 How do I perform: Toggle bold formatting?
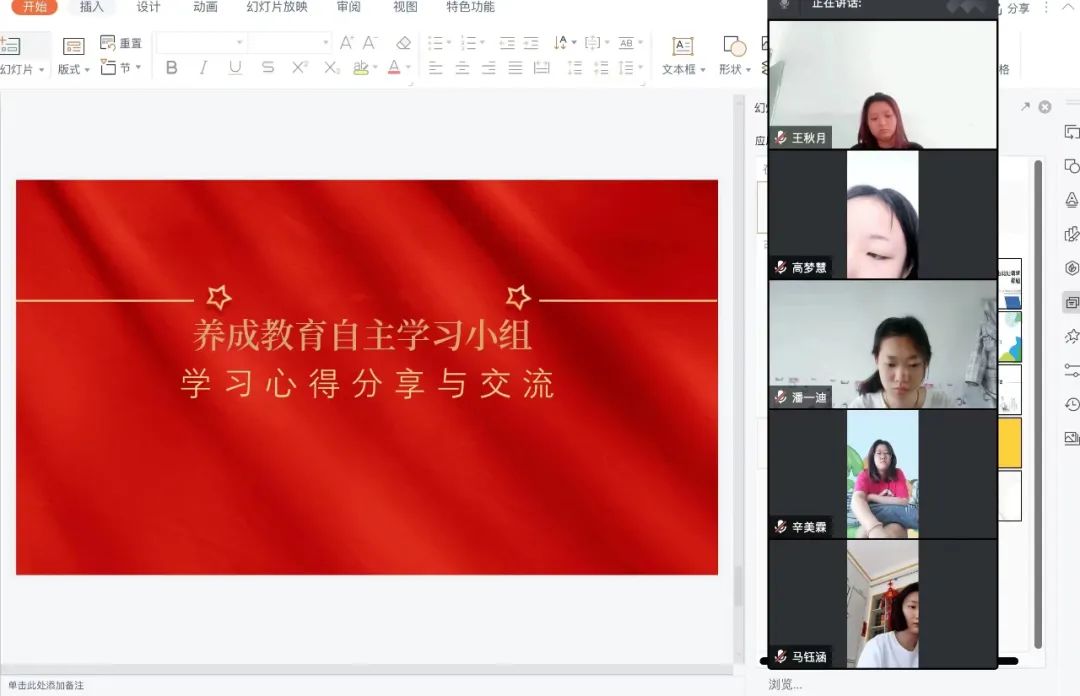pos(172,68)
